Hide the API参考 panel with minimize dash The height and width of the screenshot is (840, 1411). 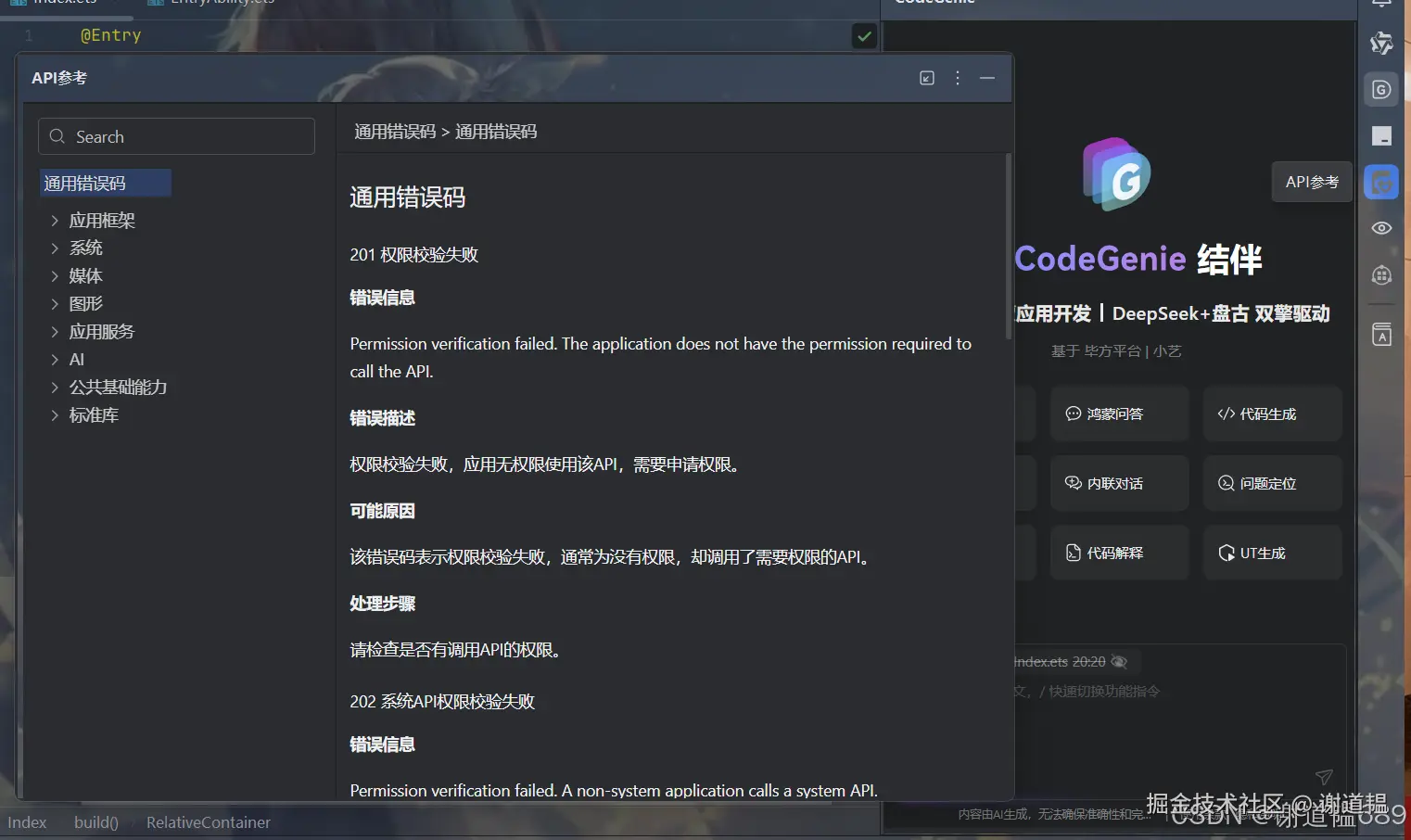click(987, 78)
